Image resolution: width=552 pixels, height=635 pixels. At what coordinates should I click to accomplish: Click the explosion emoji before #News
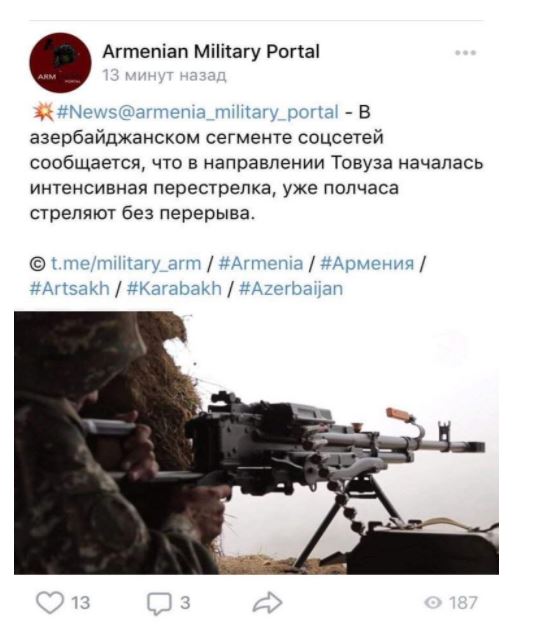(x=43, y=112)
